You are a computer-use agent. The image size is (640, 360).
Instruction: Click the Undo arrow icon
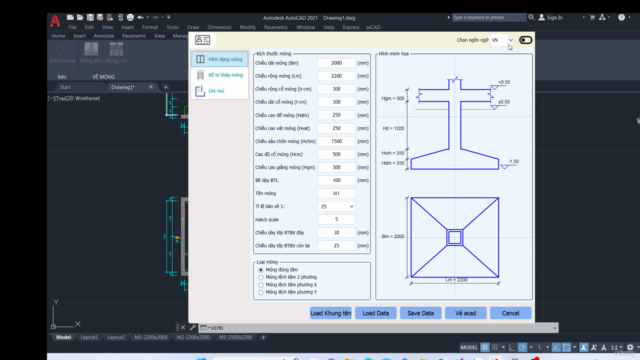(x=140, y=18)
